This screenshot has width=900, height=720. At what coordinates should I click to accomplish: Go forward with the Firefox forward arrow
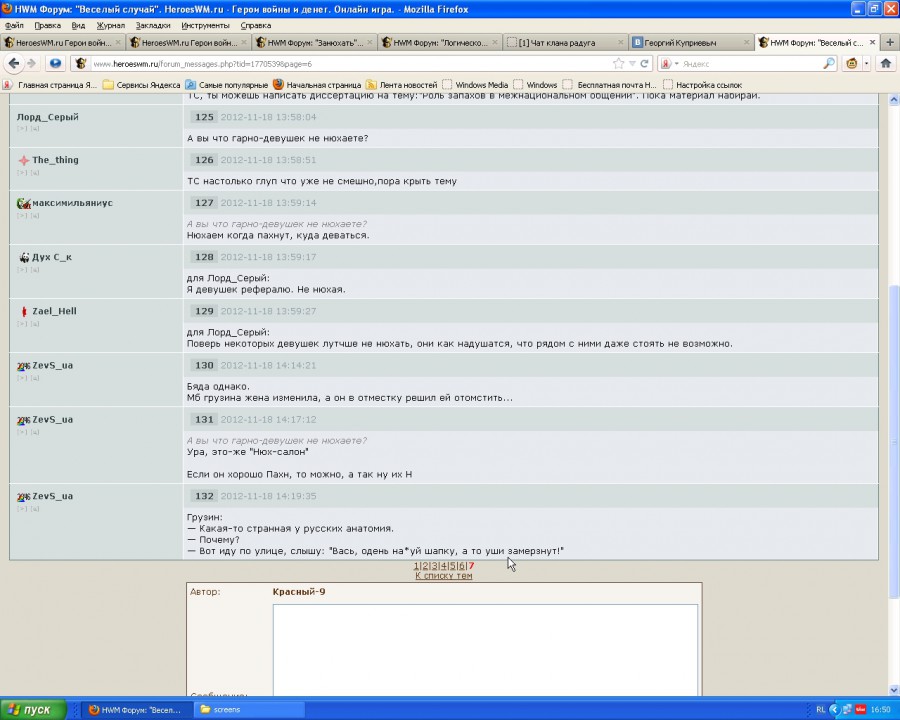(x=31, y=63)
